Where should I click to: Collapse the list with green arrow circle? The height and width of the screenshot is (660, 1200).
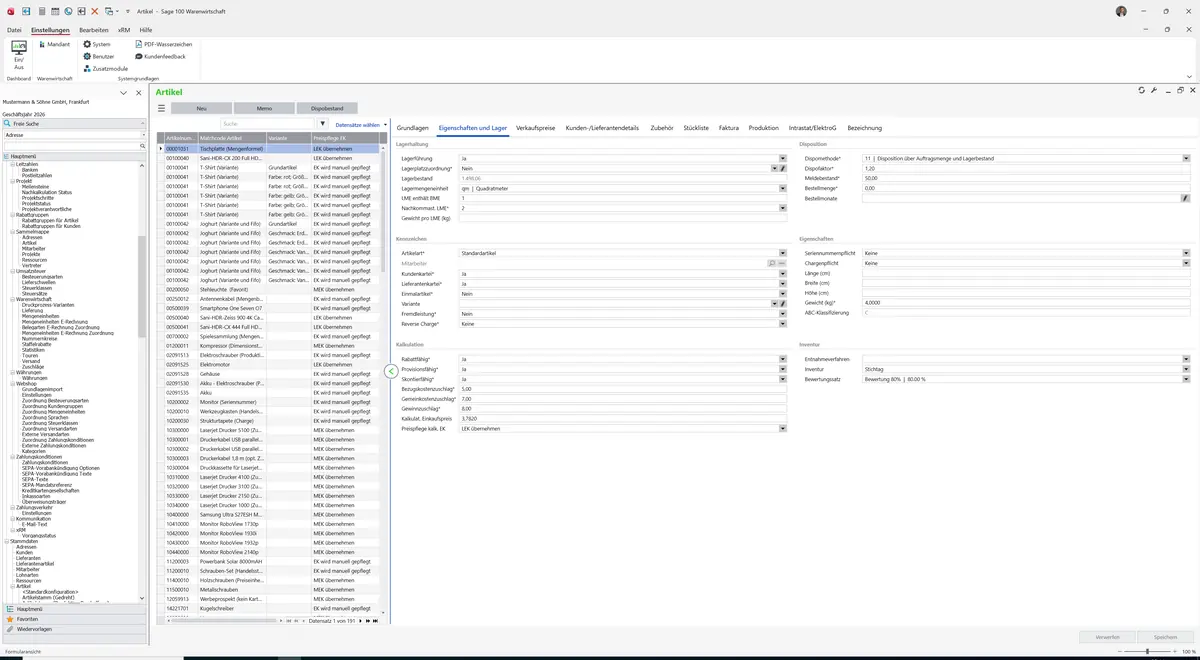tap(391, 371)
